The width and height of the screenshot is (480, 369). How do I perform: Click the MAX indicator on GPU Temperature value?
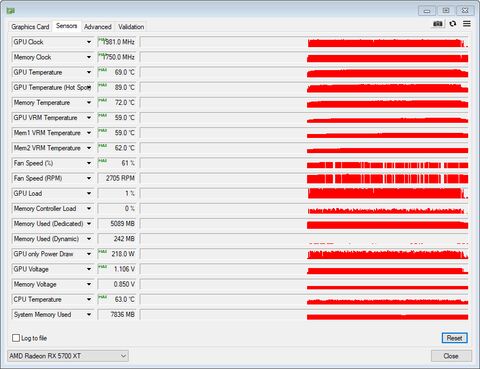coord(102,70)
